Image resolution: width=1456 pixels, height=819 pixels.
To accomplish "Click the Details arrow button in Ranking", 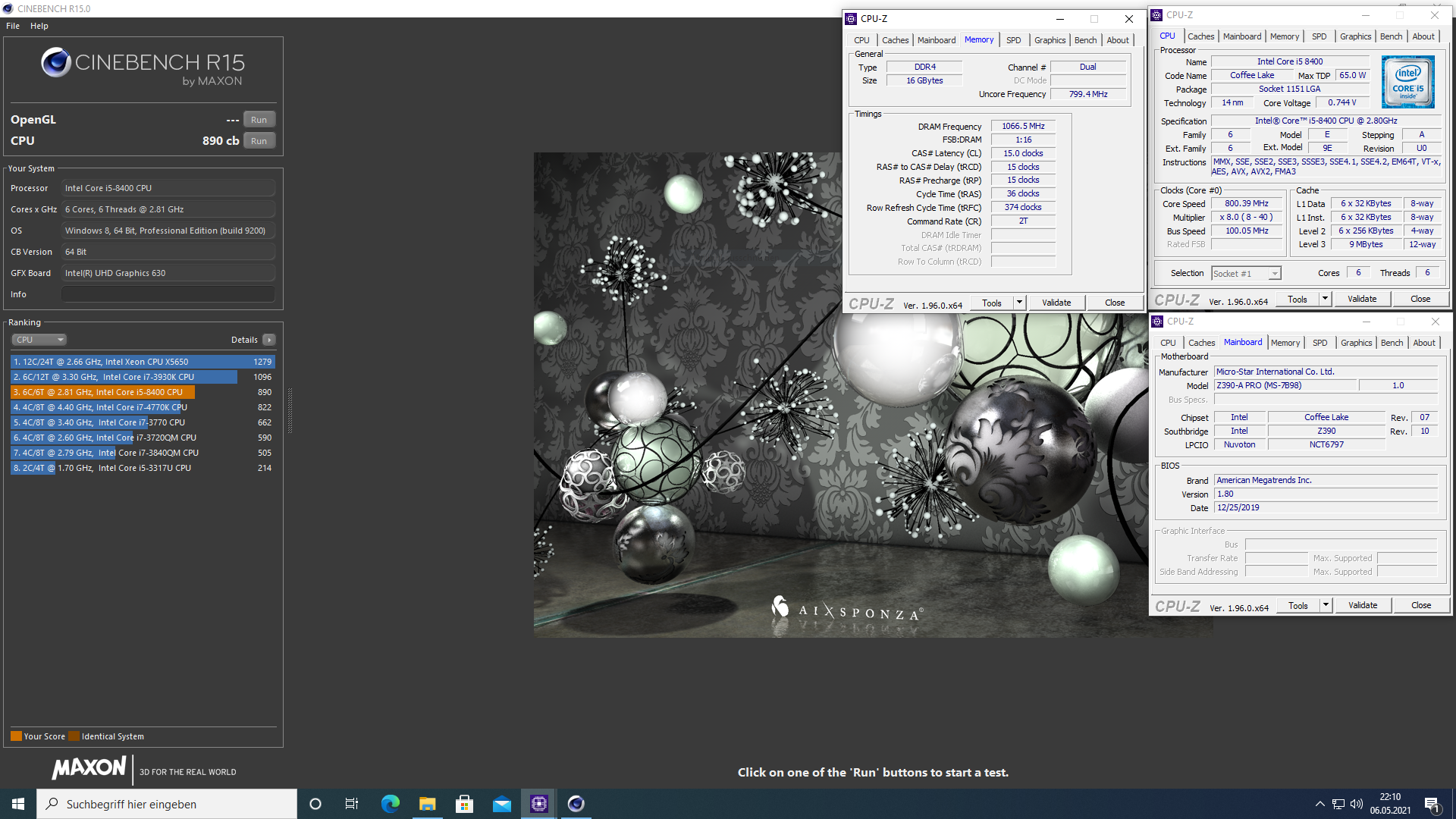I will [x=269, y=340].
